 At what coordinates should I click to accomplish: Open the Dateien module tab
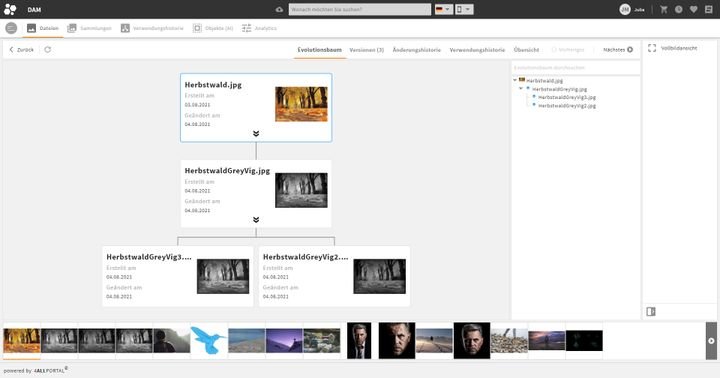(43, 28)
